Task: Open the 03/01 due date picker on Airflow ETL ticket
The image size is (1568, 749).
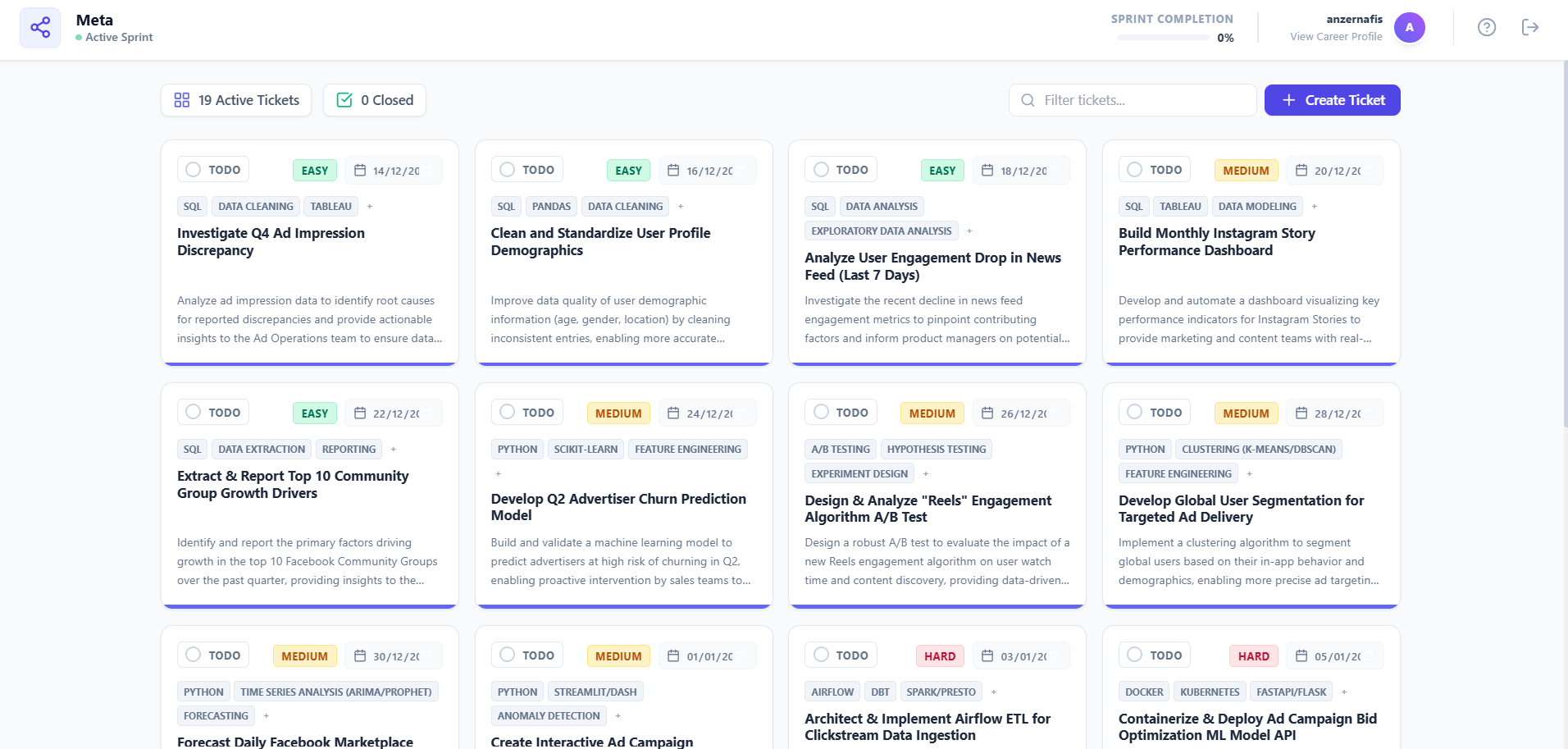Action: click(1021, 656)
